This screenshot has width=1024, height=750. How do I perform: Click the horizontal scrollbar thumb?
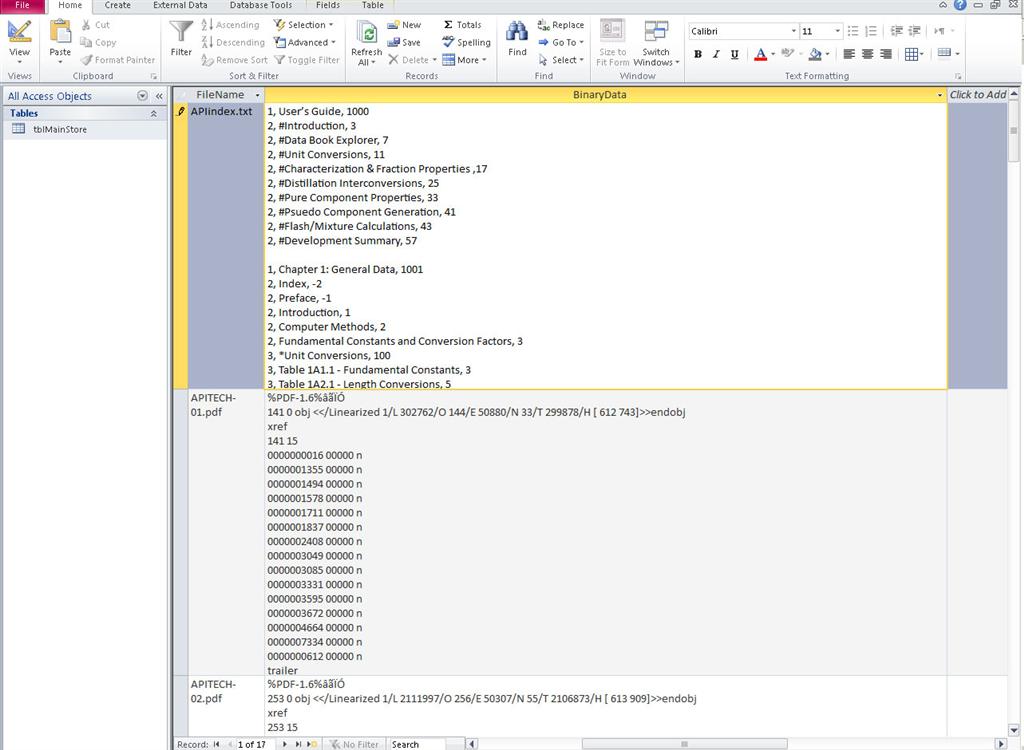pos(684,744)
